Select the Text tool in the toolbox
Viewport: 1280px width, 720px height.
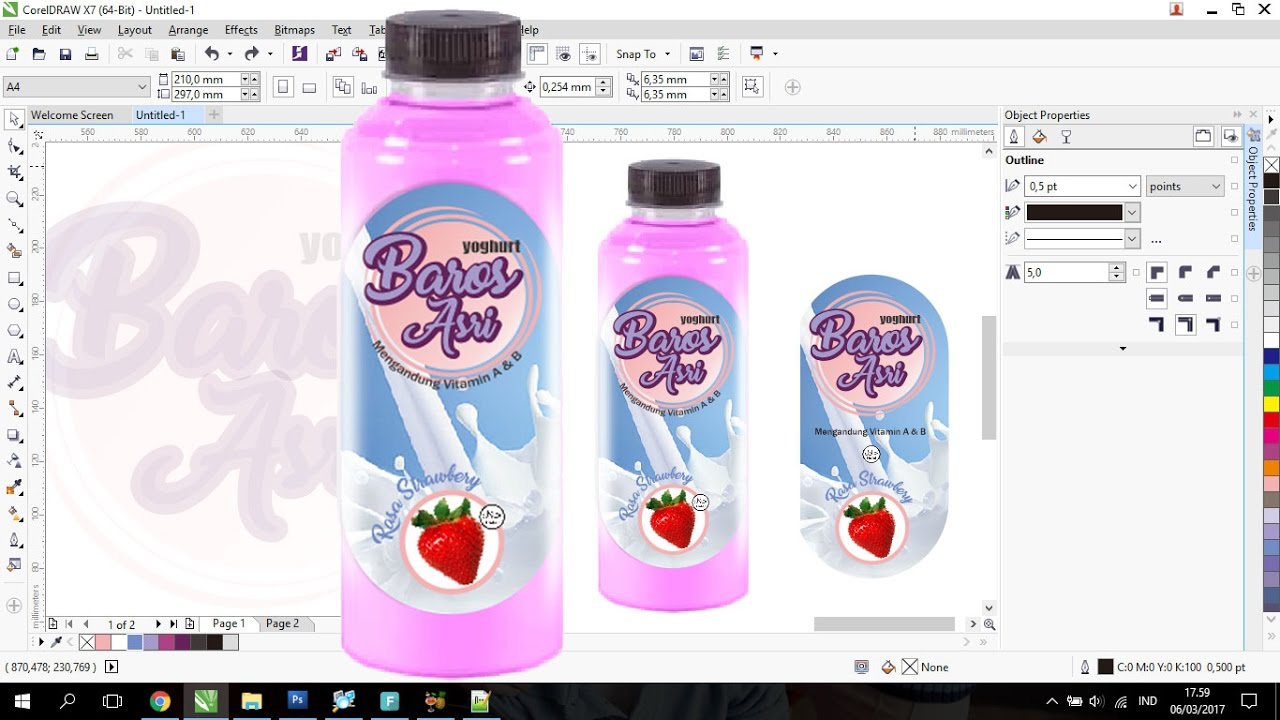click(15, 356)
